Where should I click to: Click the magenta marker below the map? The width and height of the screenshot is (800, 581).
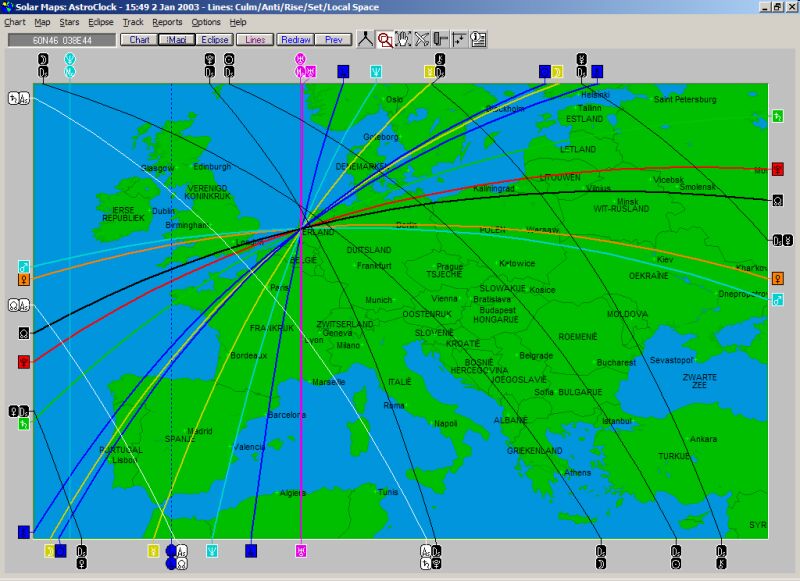tap(301, 550)
